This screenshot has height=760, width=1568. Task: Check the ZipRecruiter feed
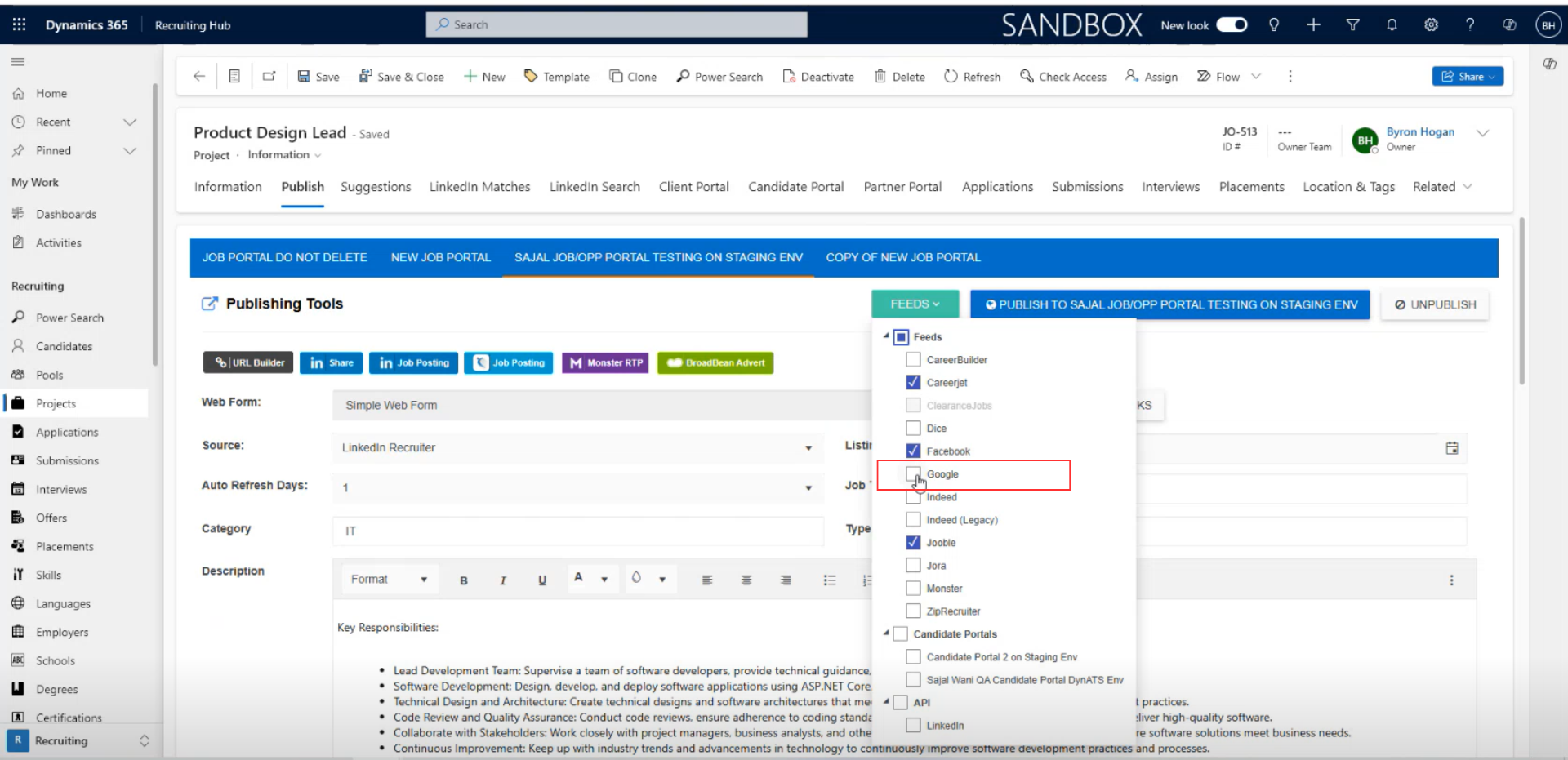tap(914, 611)
